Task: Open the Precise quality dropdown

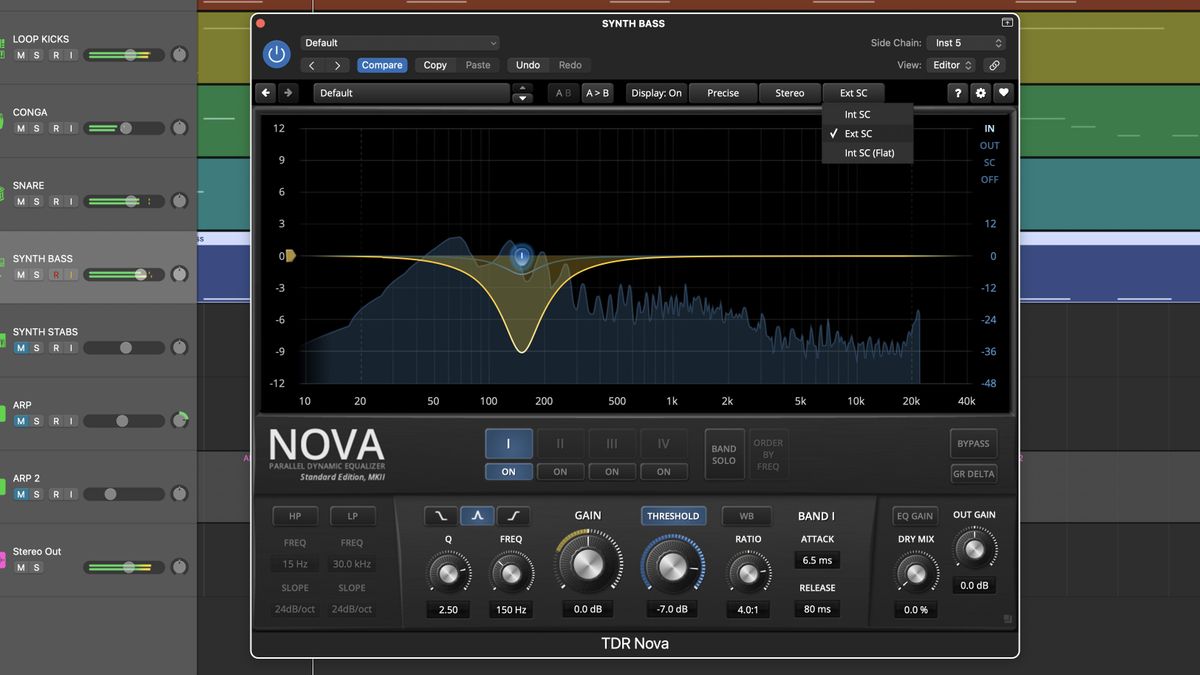Action: click(x=723, y=93)
